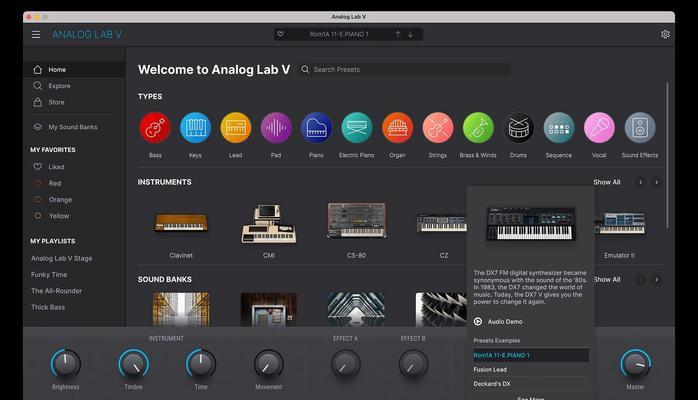The image size is (698, 400).
Task: Click the vertical scrollbar of the home page
Action: [667, 156]
